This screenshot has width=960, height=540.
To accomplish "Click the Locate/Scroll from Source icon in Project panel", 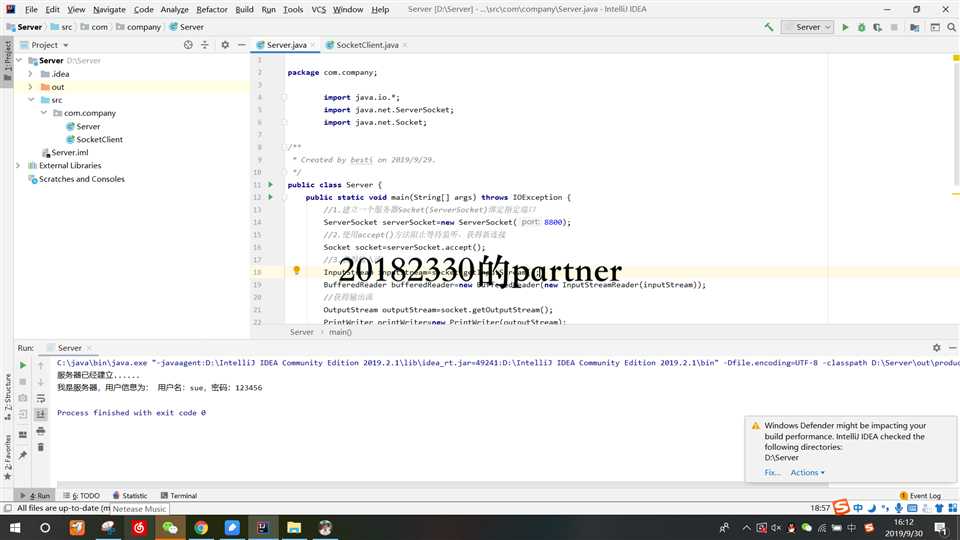I will coord(188,45).
